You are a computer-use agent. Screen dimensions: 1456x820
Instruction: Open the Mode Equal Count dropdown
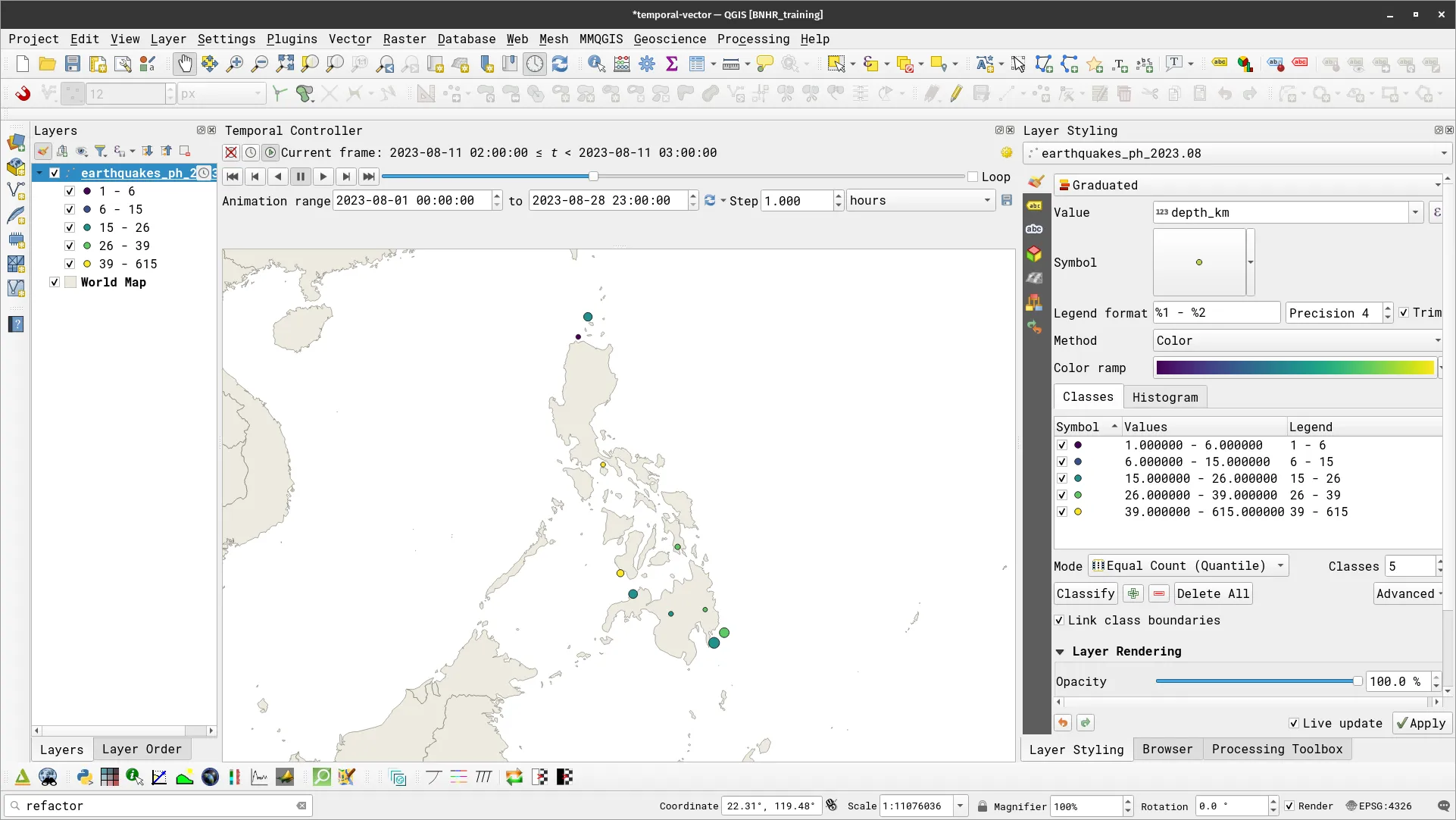point(1188,566)
